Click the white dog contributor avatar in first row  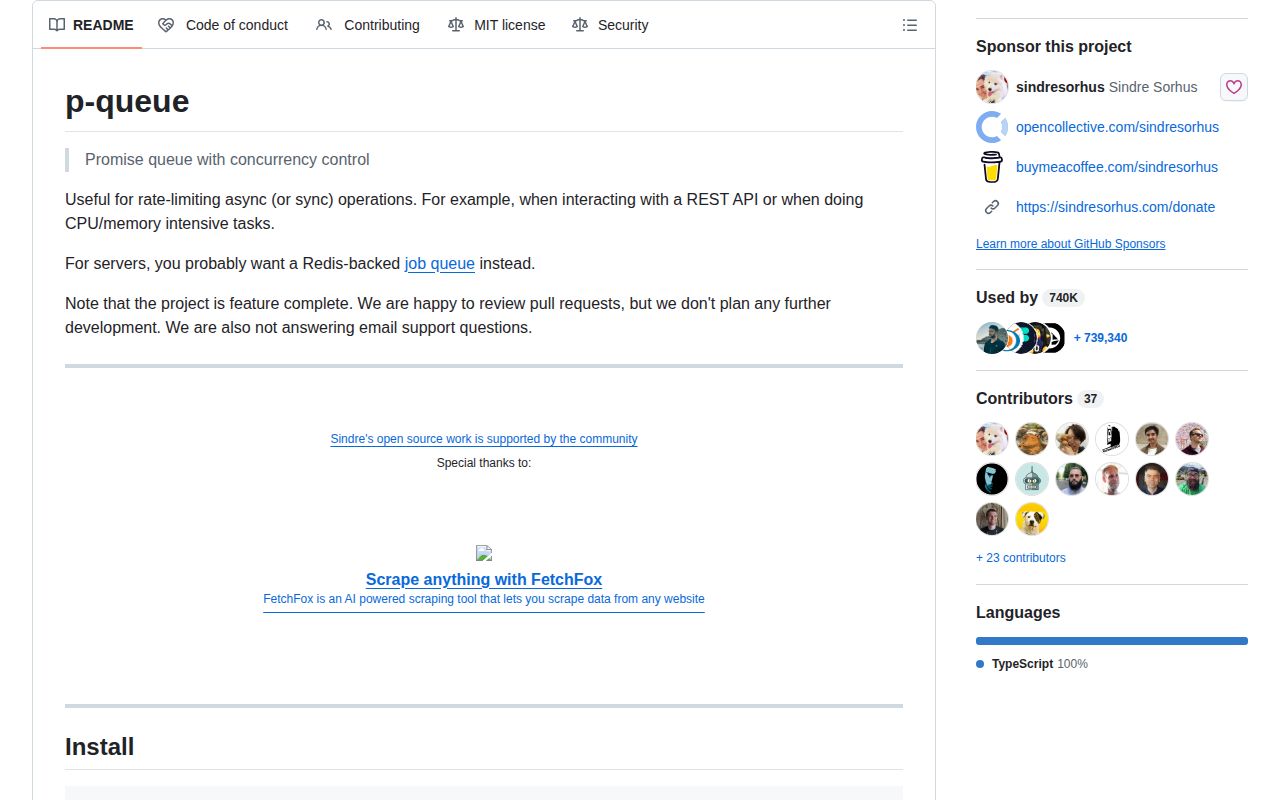point(992,439)
